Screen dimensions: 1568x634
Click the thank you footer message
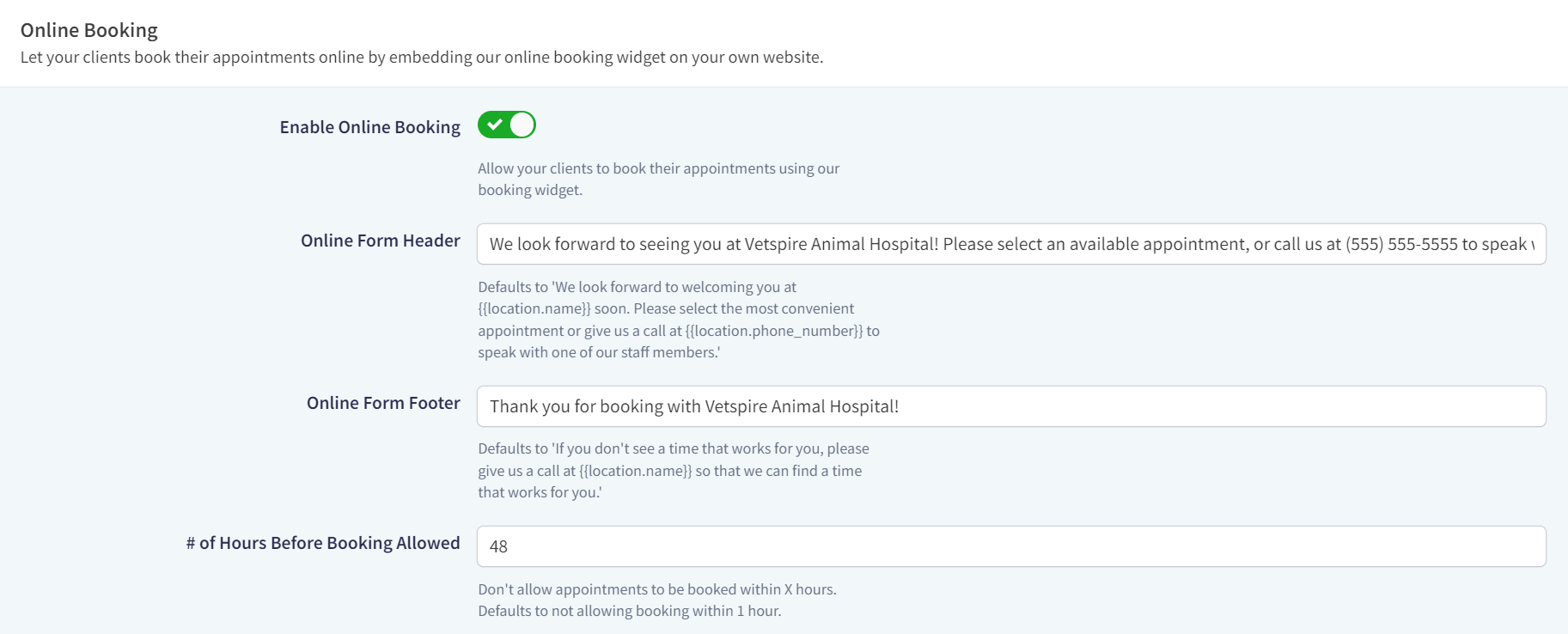pyautogui.click(x=692, y=405)
